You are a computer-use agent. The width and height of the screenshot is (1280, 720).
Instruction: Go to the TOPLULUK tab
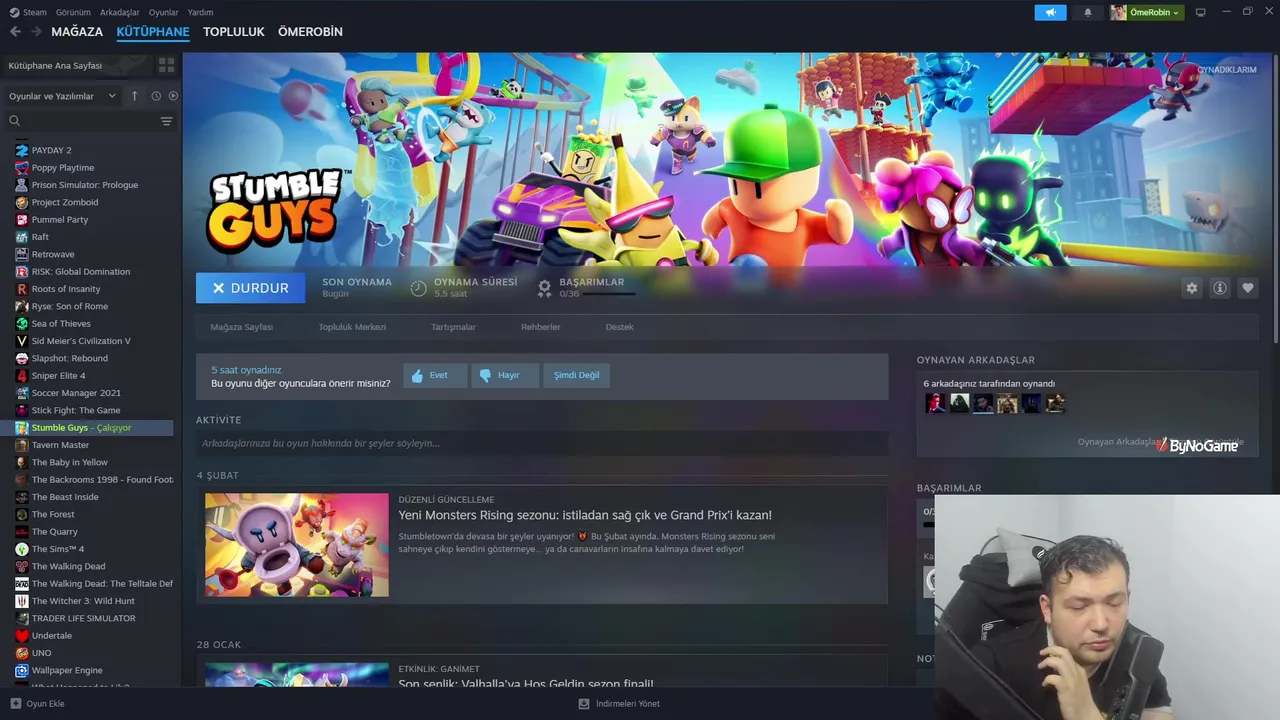pos(234,32)
